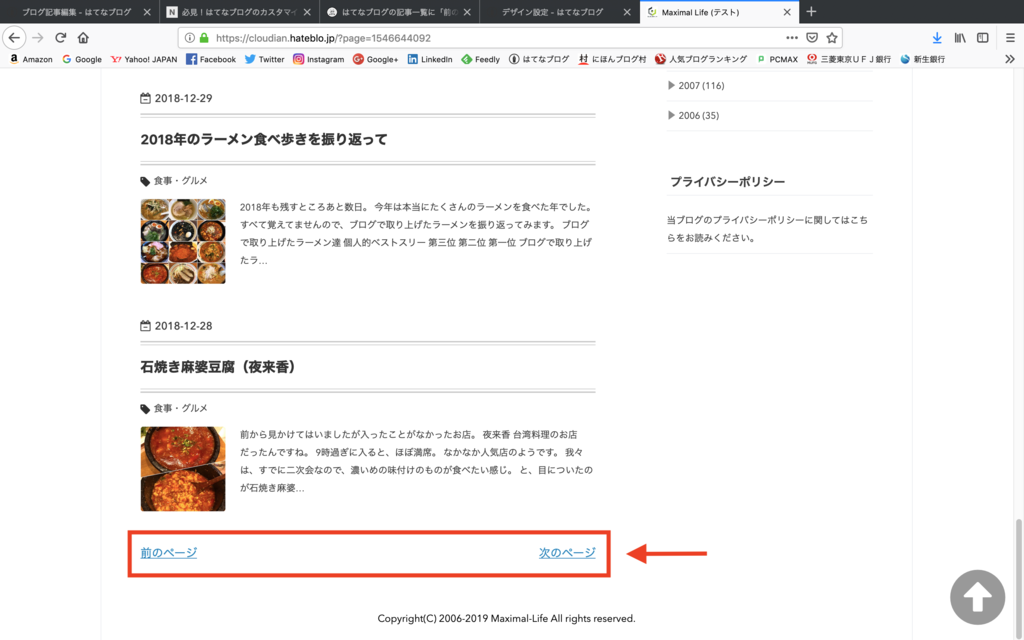The width and height of the screenshot is (1024, 640).
Task: Open the 2018-12-28 date link
Action: 176,326
